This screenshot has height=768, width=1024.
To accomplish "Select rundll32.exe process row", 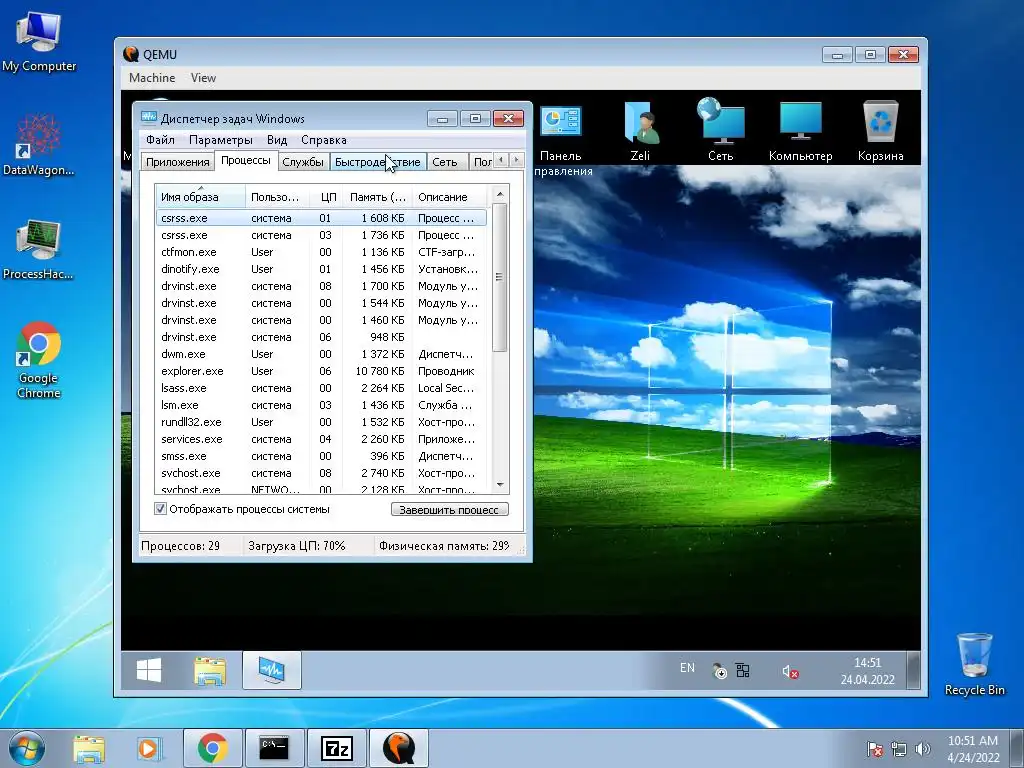I will click(321, 422).
